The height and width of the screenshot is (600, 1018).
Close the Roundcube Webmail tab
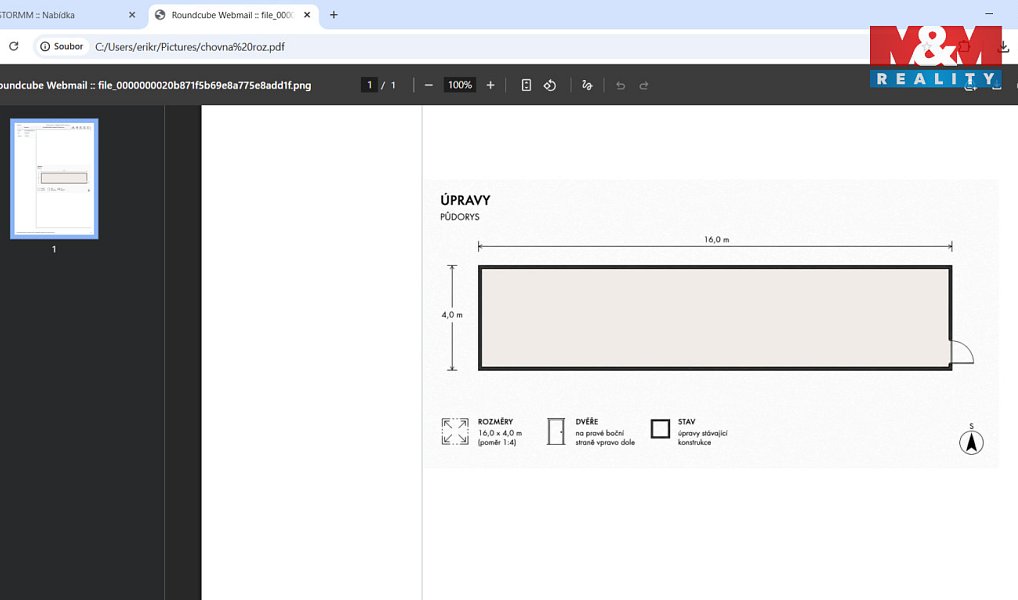(x=307, y=14)
